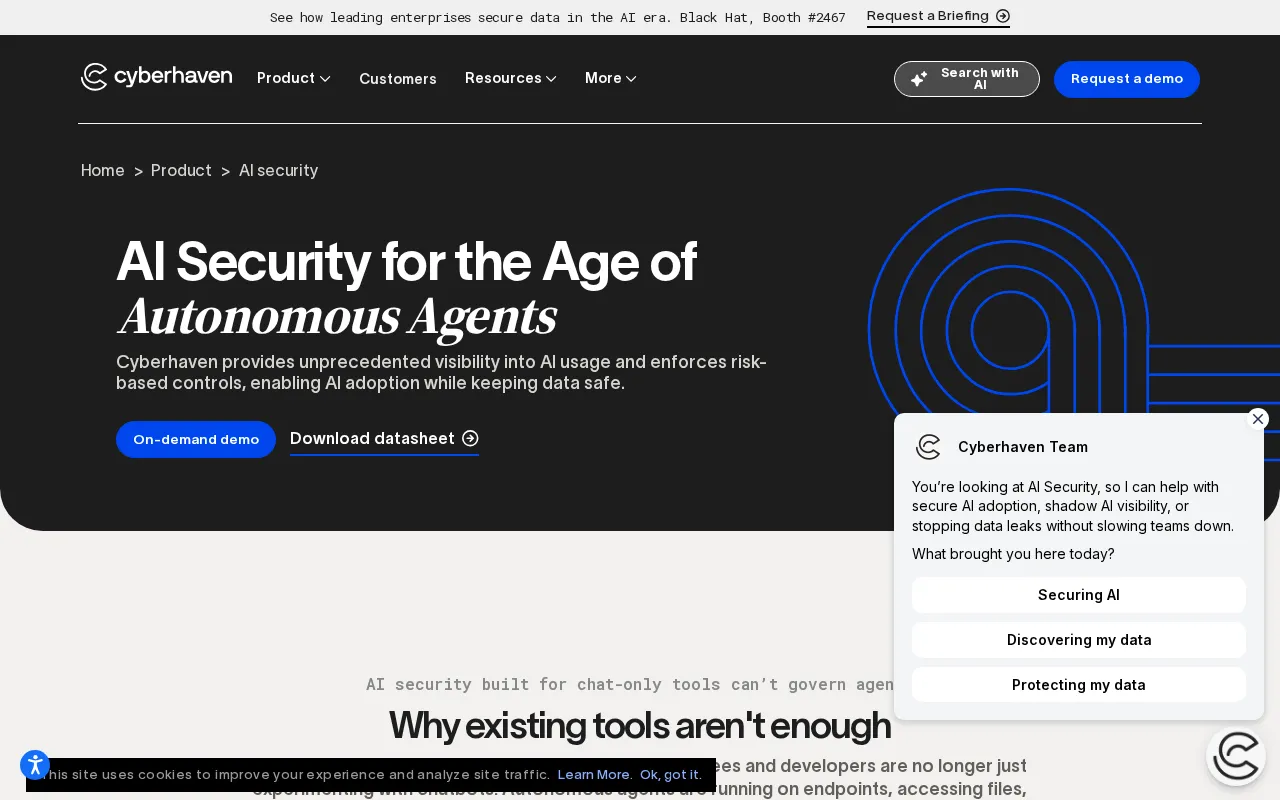Choose Securing AI chat option
This screenshot has height=800, width=1280.
(1079, 595)
